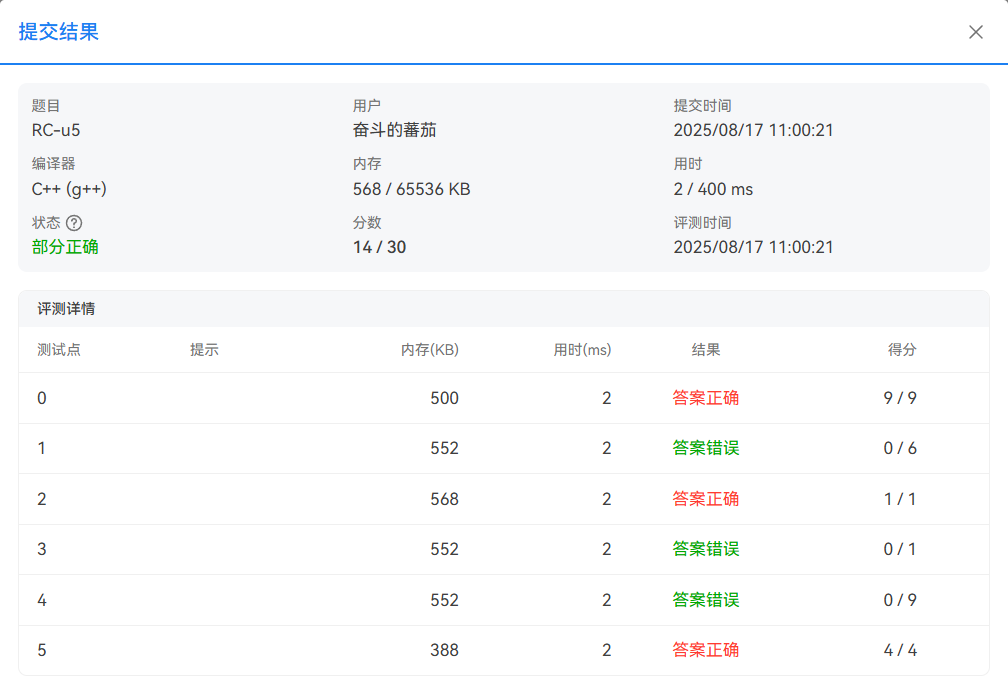The height and width of the screenshot is (684, 1008).
Task: Click 答案正确 result for test point 0
Action: point(705,398)
